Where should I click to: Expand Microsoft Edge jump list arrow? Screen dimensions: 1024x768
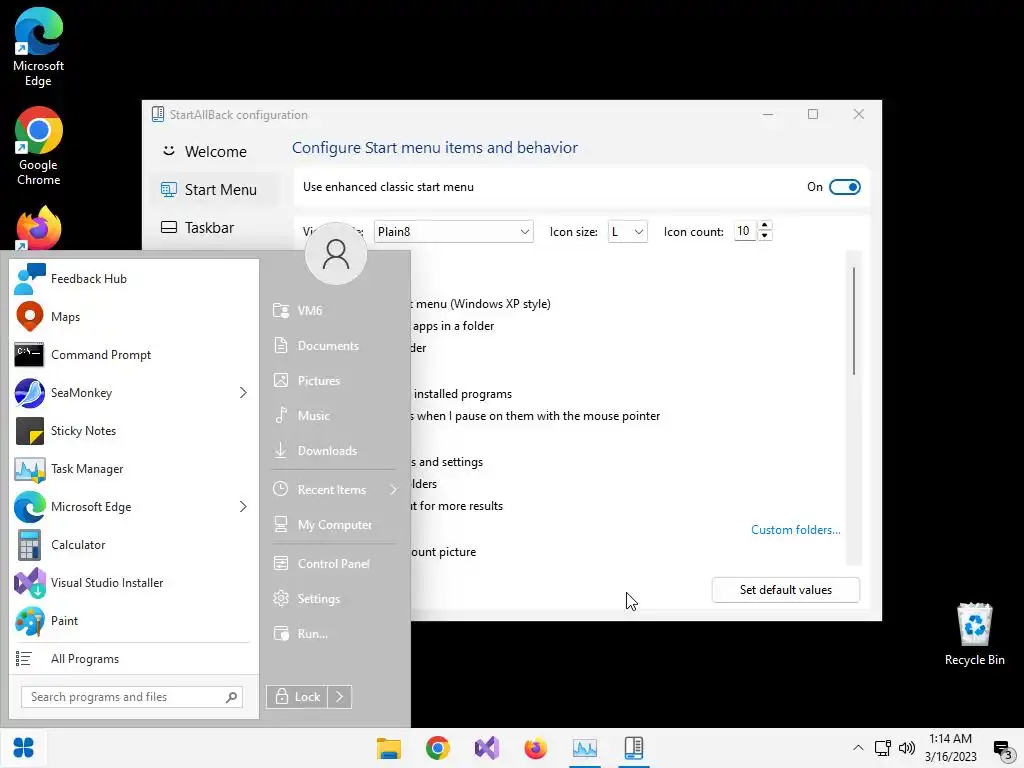(243, 507)
